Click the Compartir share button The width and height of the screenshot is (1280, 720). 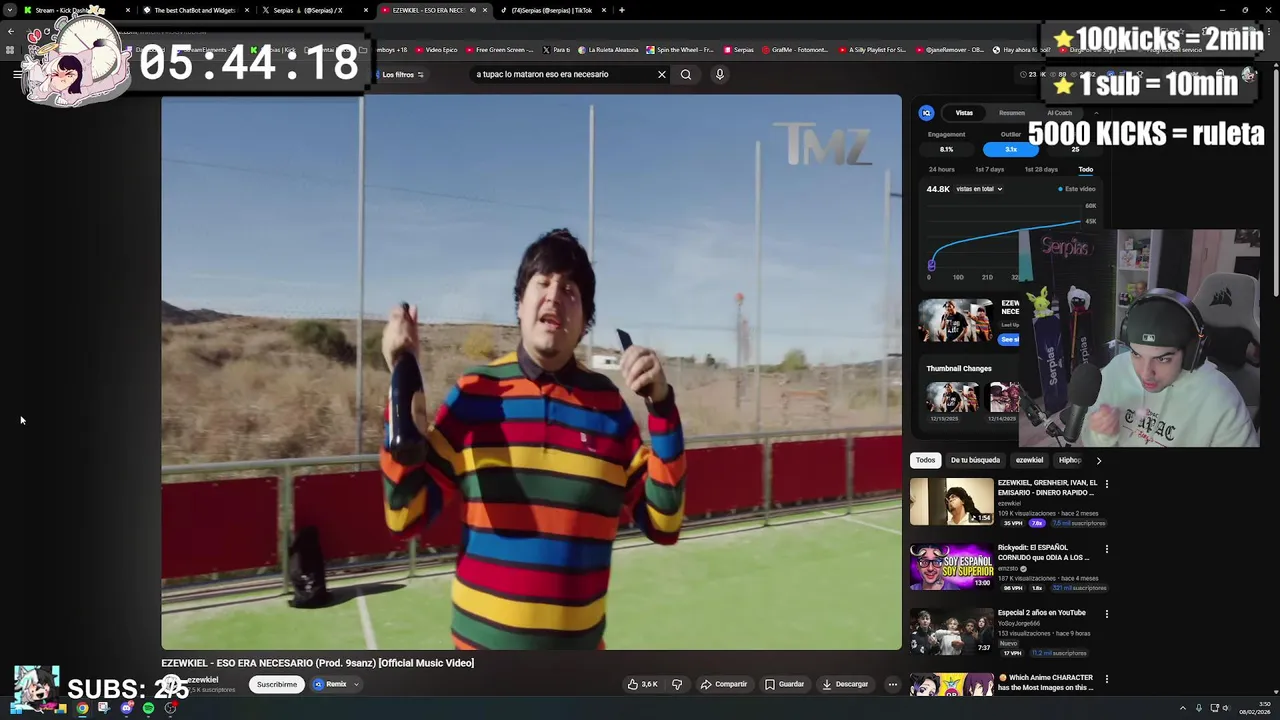pyautogui.click(x=724, y=684)
